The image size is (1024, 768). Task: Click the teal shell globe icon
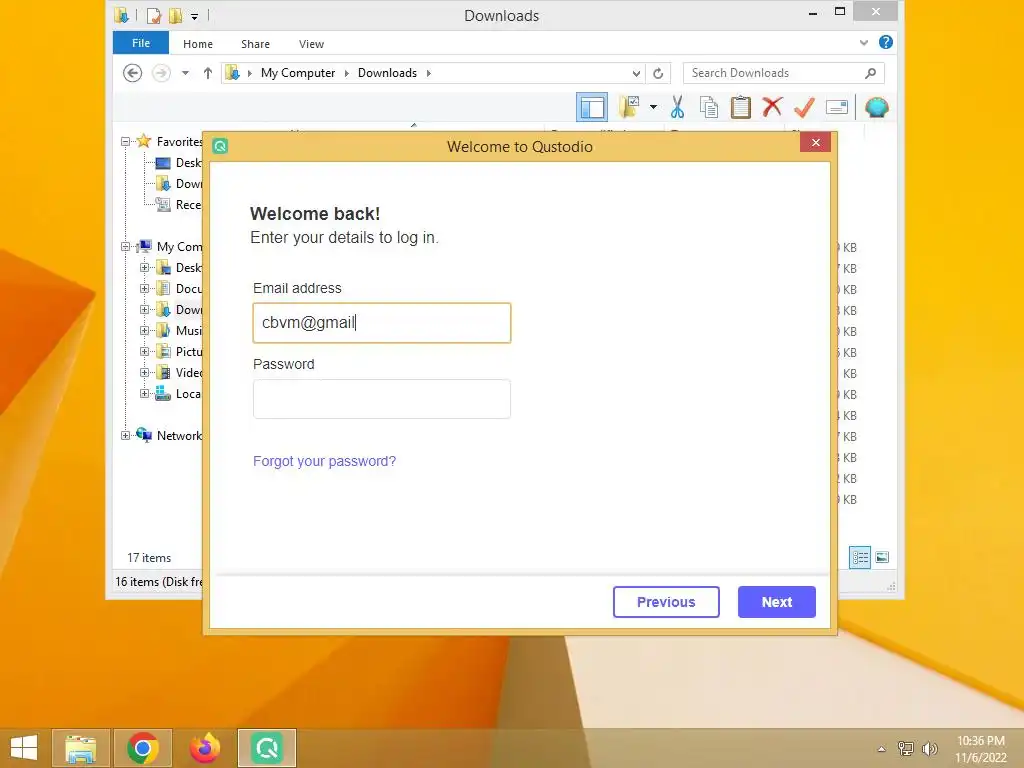coord(876,107)
